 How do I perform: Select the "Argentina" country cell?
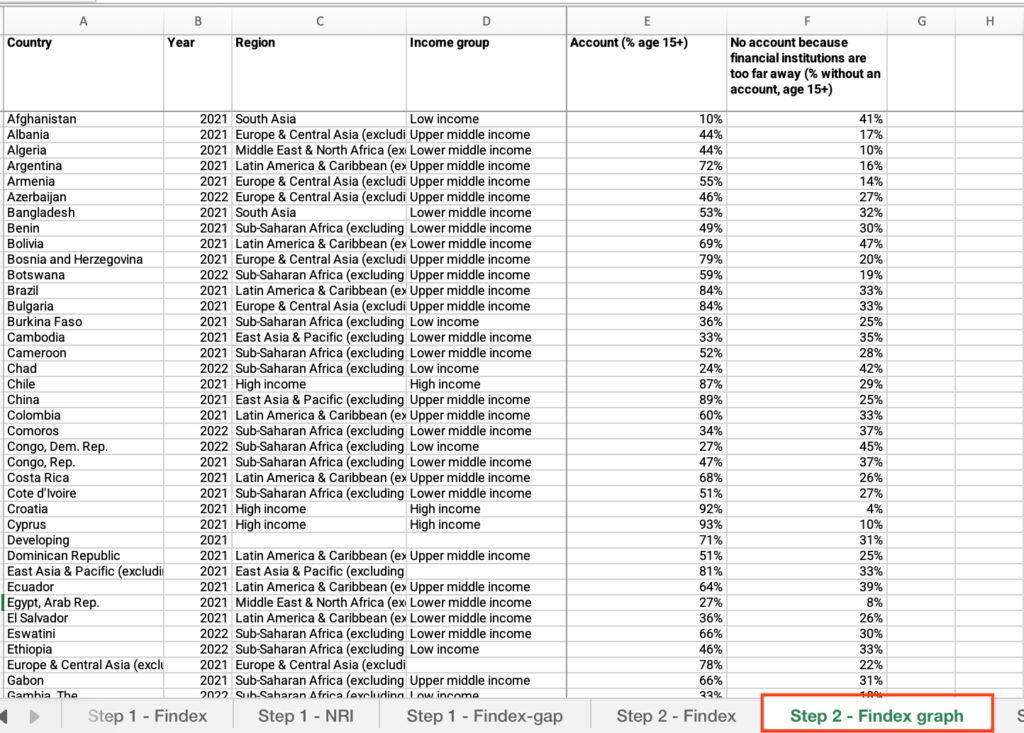[x=84, y=166]
